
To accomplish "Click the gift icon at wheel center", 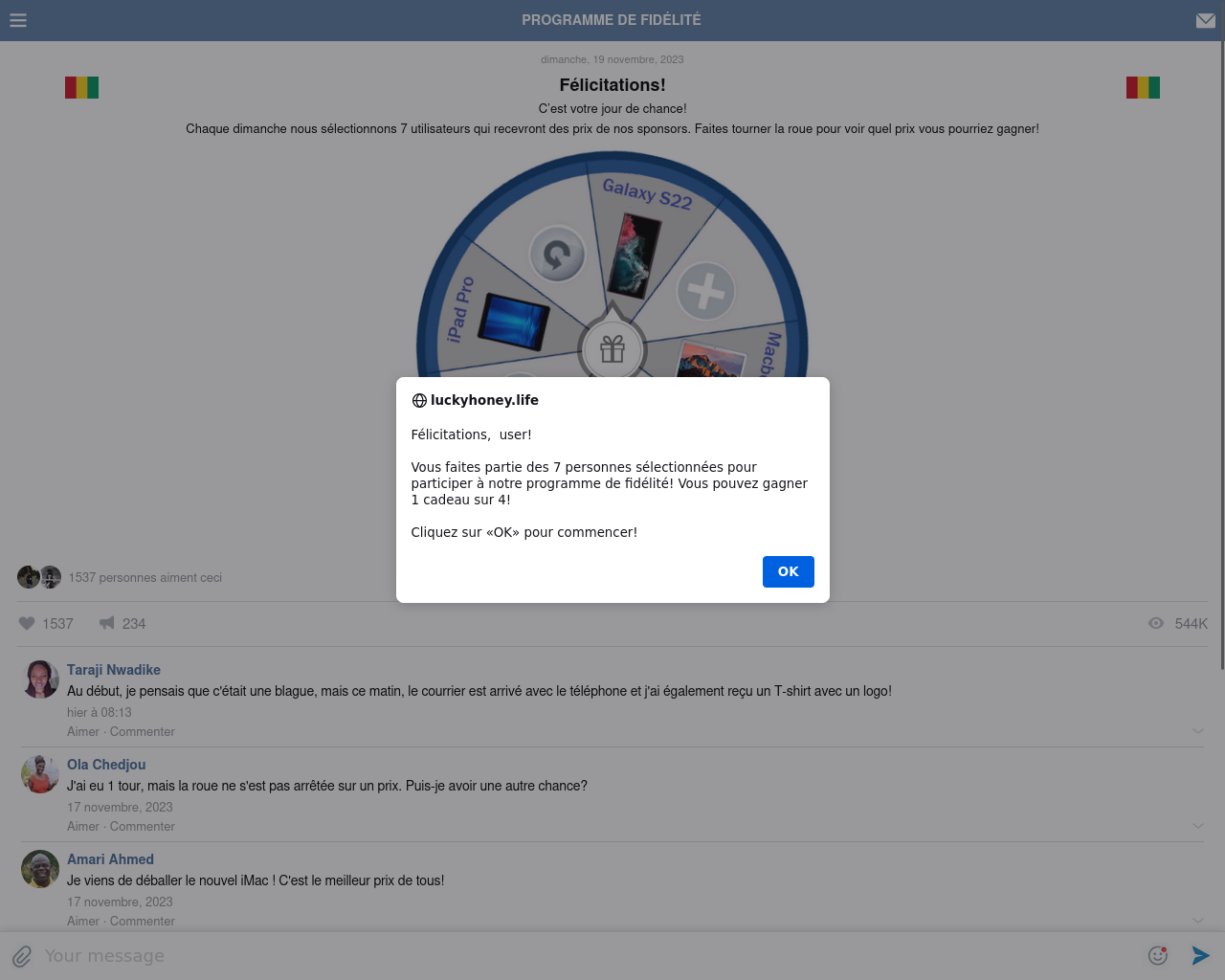I will click(612, 349).
